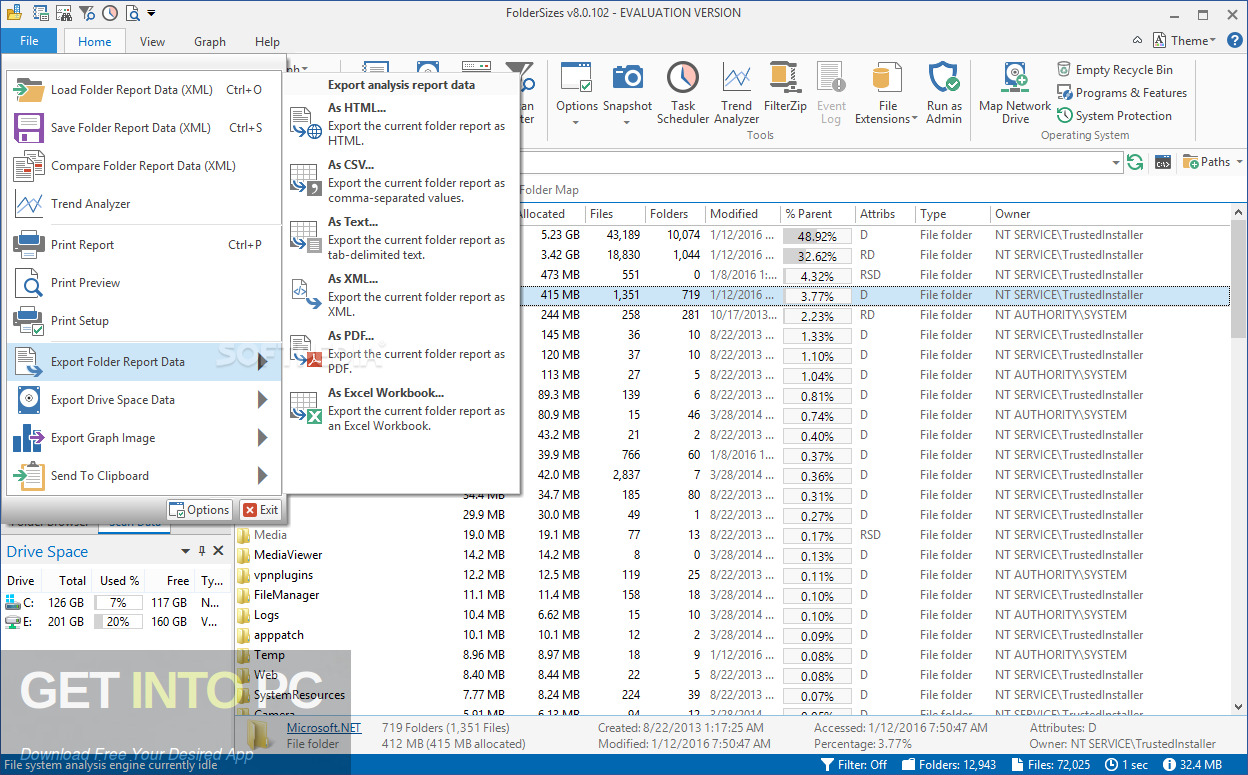Image resolution: width=1248 pixels, height=775 pixels.
Task: Export report As HTML
Action: [x=402, y=123]
